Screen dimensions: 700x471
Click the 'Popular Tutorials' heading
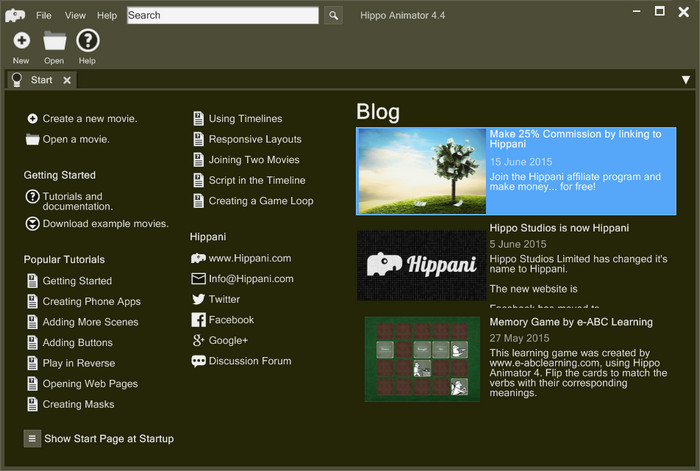pyautogui.click(x=64, y=259)
